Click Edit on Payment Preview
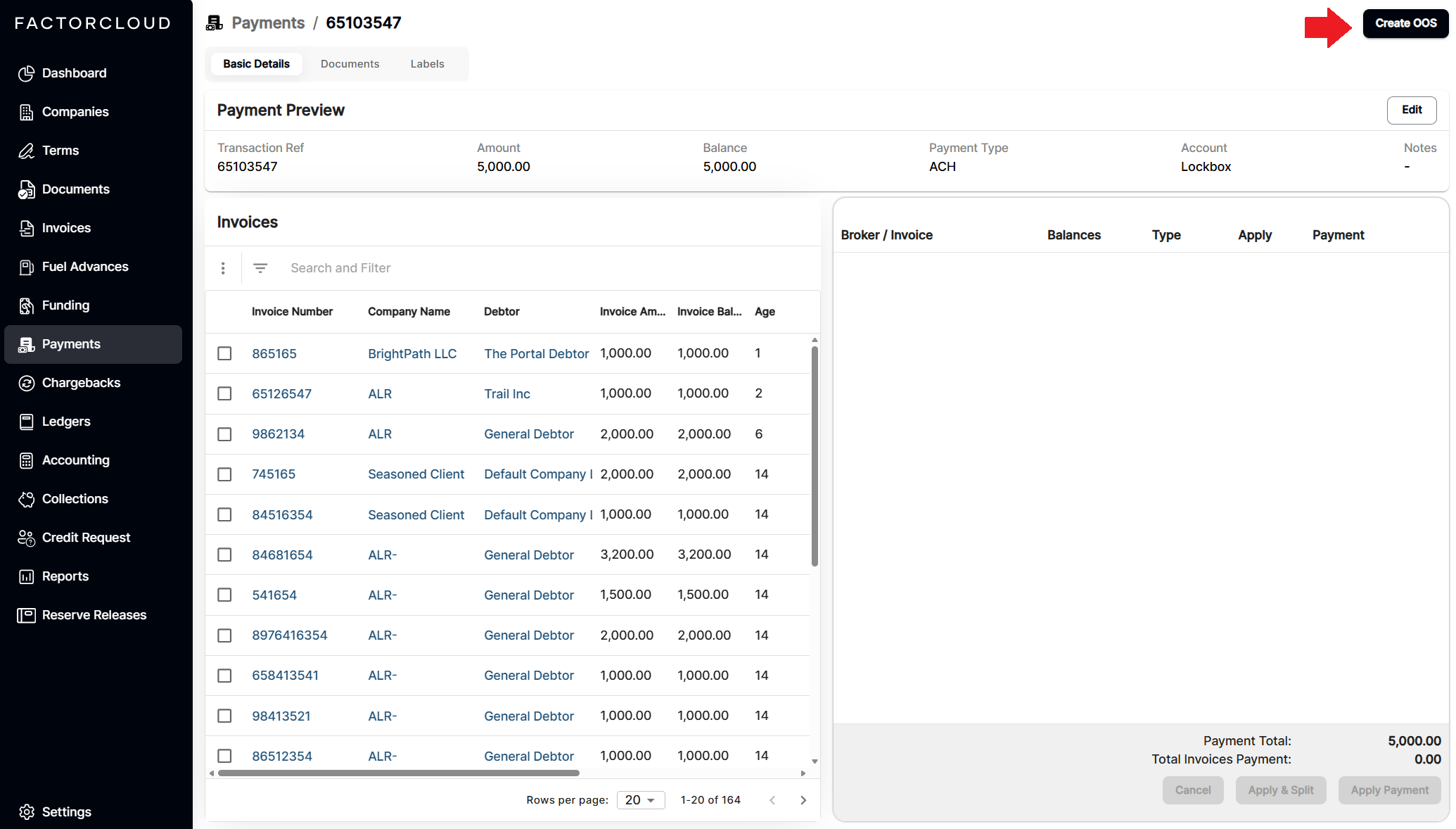Image resolution: width=1456 pixels, height=829 pixels. point(1412,110)
